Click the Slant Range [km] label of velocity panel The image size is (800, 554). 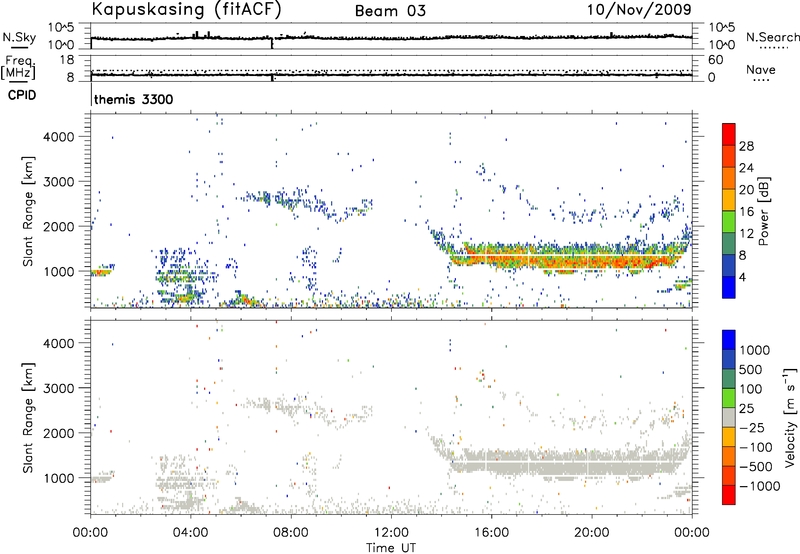(28, 417)
